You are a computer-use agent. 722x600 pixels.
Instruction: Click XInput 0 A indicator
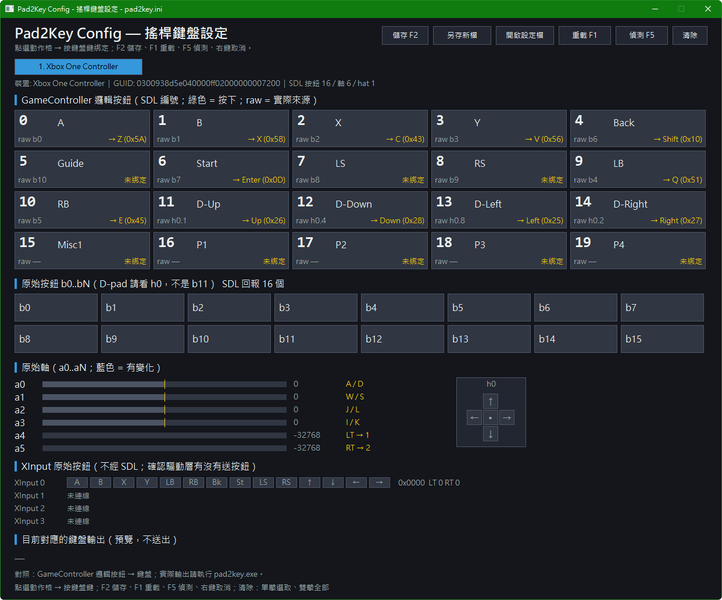(x=77, y=483)
